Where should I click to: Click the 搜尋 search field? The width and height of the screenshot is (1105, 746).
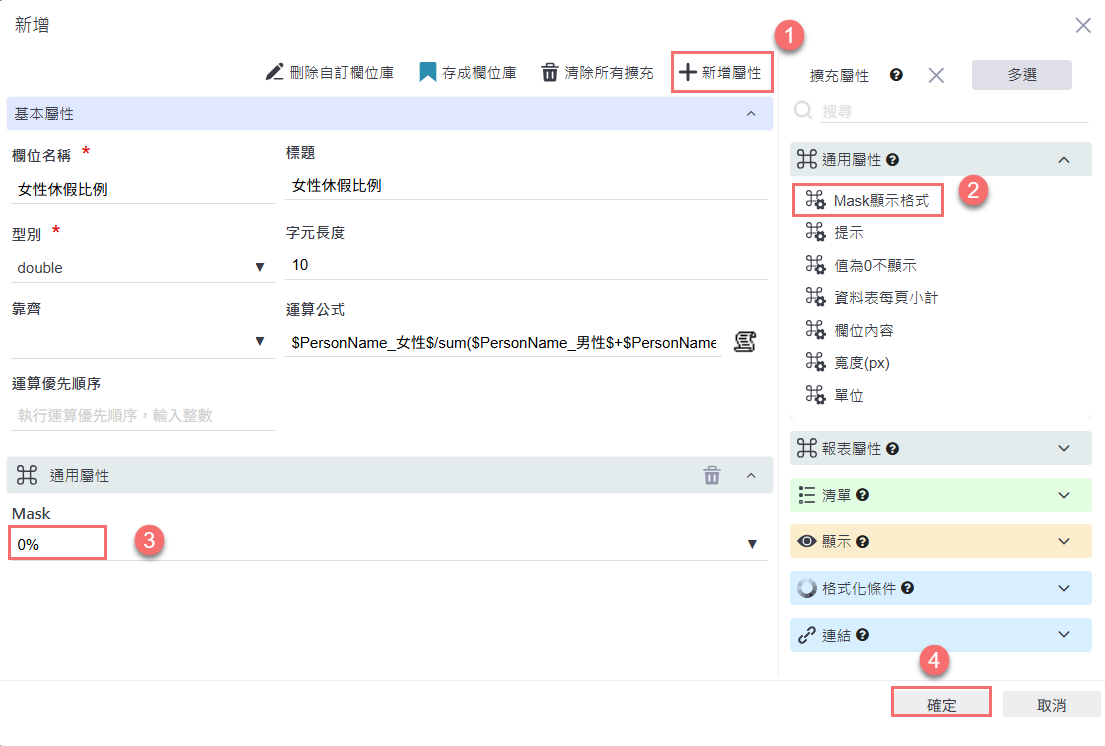coord(950,112)
